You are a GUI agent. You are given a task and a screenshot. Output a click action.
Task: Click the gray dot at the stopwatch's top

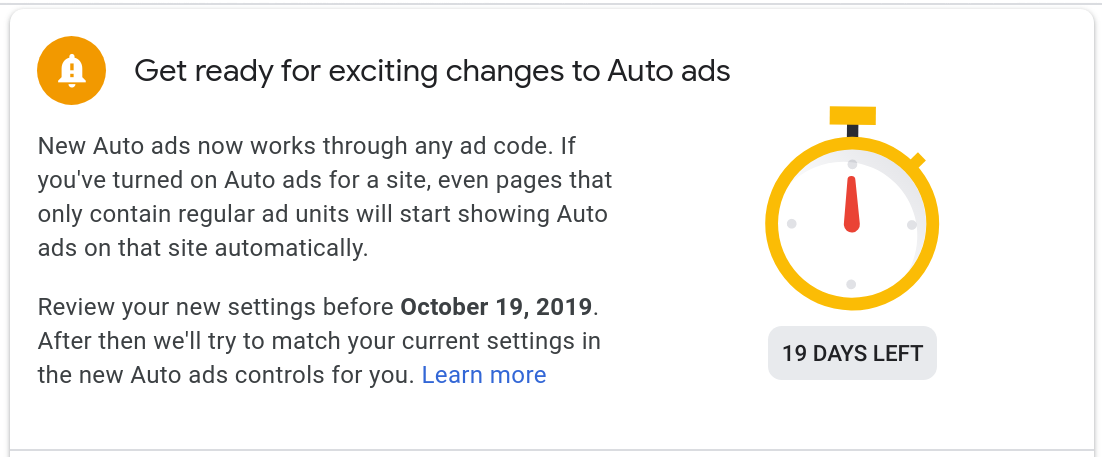(x=852, y=164)
